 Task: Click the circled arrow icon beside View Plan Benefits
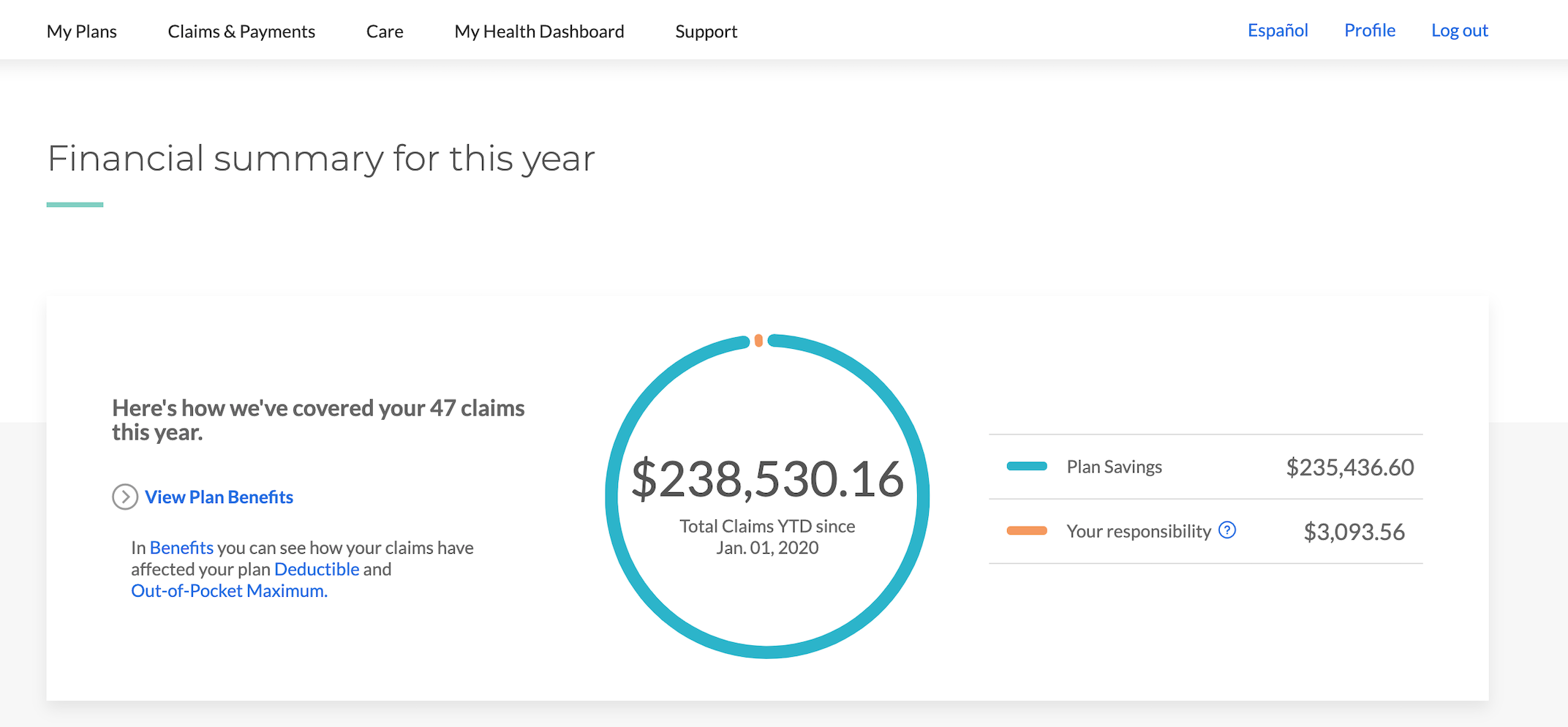[124, 497]
